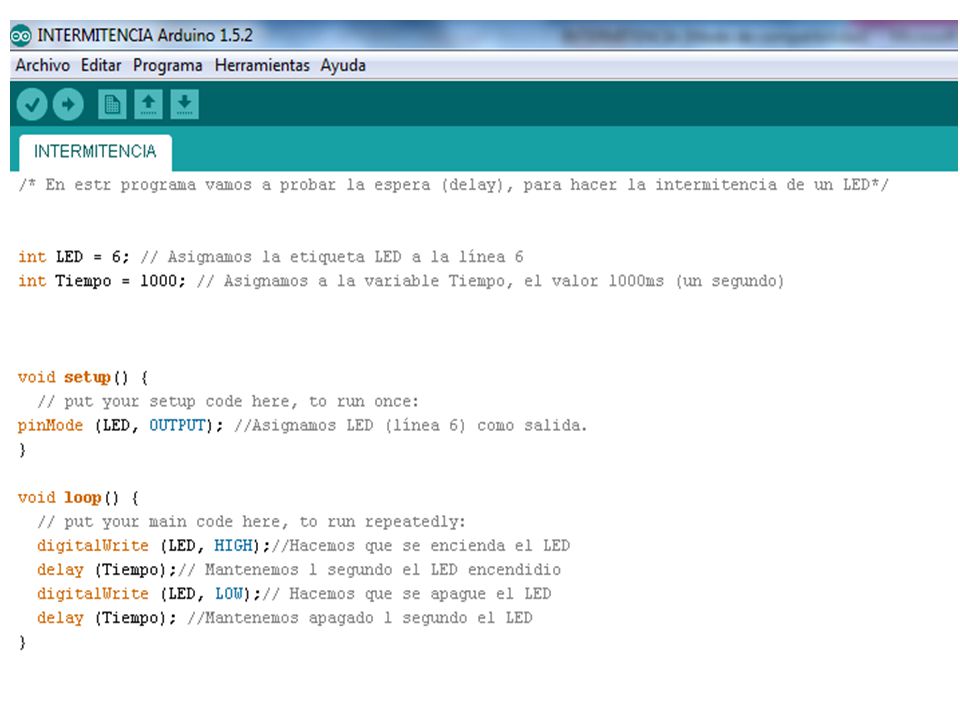Click the delay line commented 'Mantenemos apagado'

click(x=285, y=618)
